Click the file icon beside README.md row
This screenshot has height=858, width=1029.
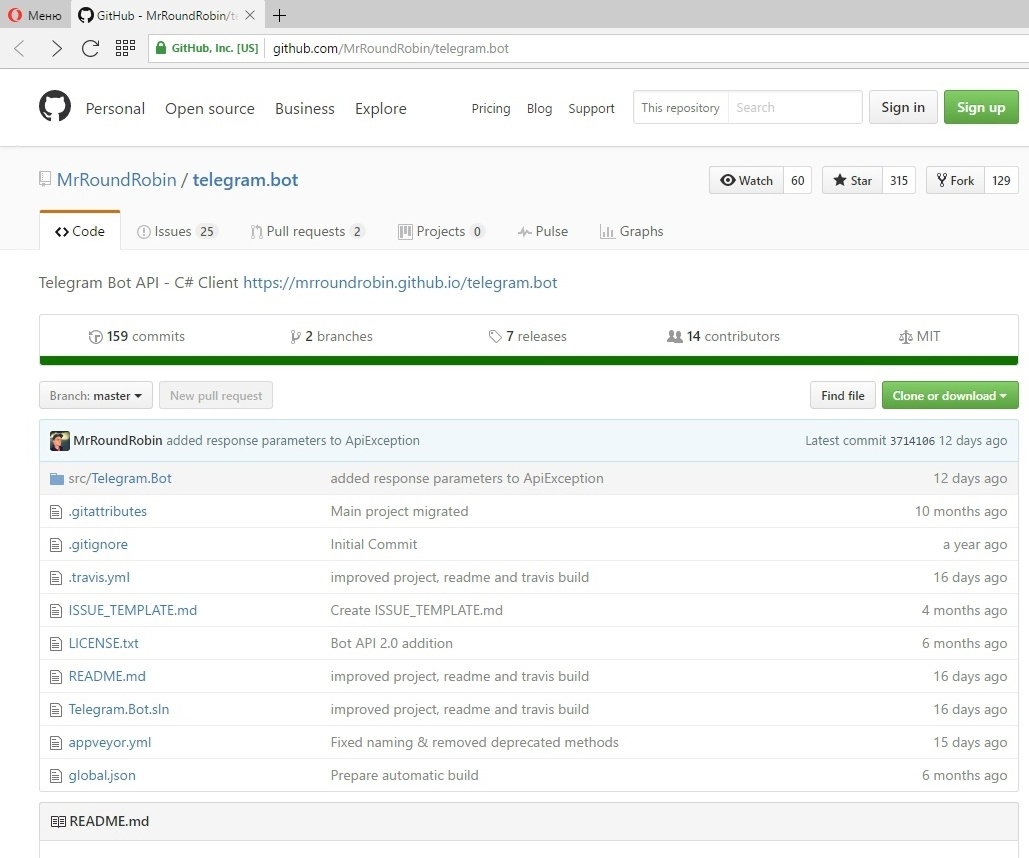[x=56, y=676]
